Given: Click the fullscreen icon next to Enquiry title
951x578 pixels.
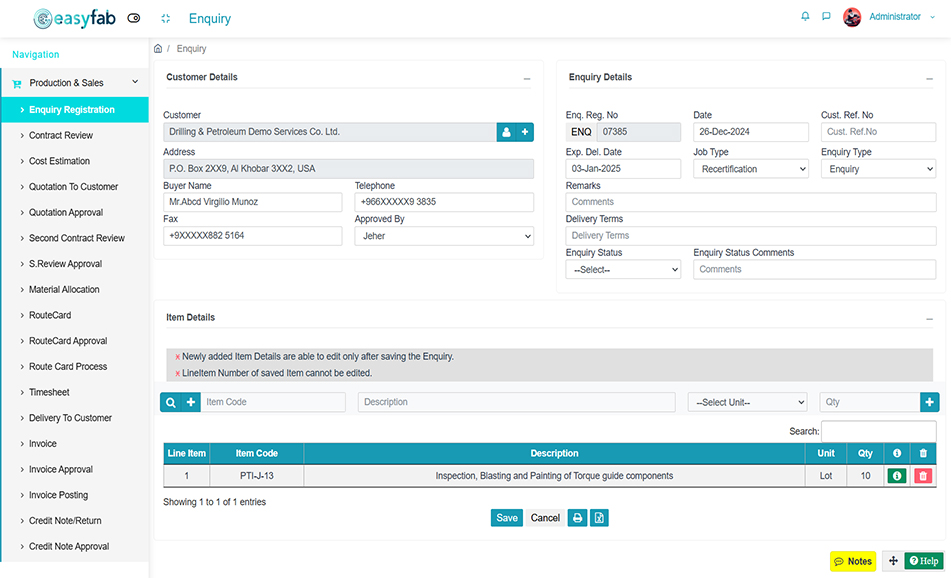Looking at the screenshot, I should point(166,18).
